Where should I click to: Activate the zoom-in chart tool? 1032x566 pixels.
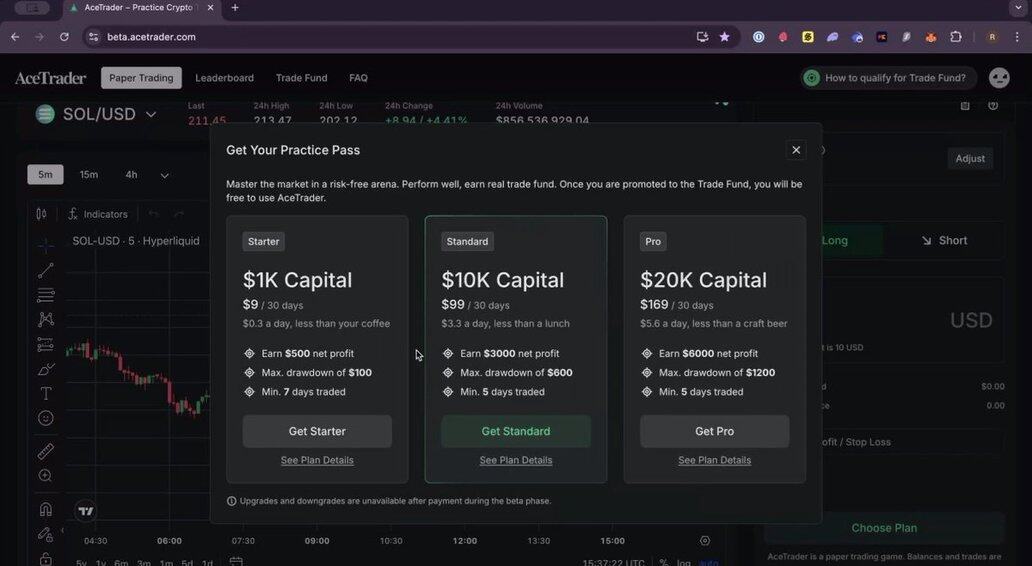click(x=45, y=476)
